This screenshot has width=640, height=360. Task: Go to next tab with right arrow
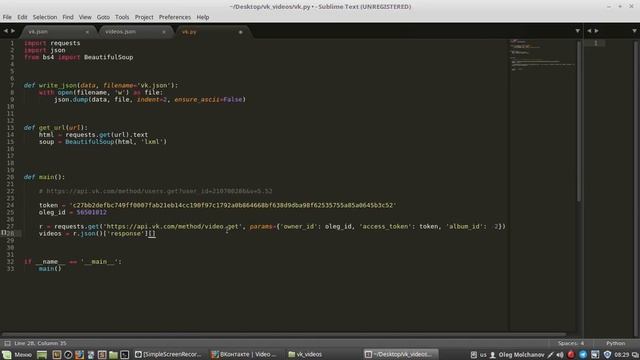tap(13, 31)
